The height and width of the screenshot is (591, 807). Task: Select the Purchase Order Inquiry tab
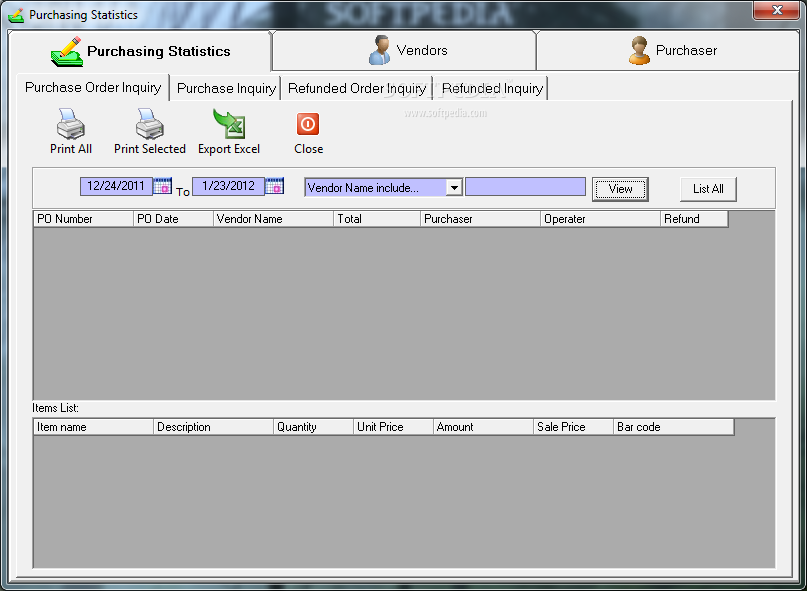click(93, 87)
